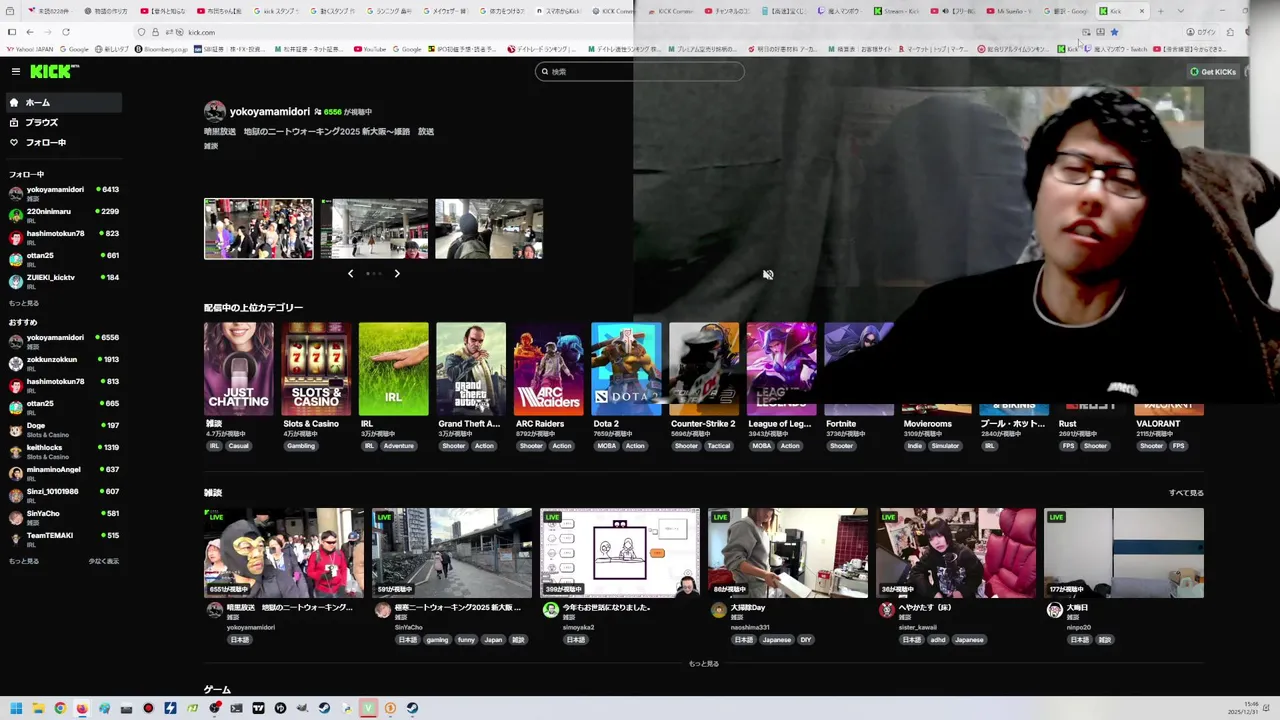Open the ARC Raiders category card
Screen dimensions: 1280x720
coord(548,369)
